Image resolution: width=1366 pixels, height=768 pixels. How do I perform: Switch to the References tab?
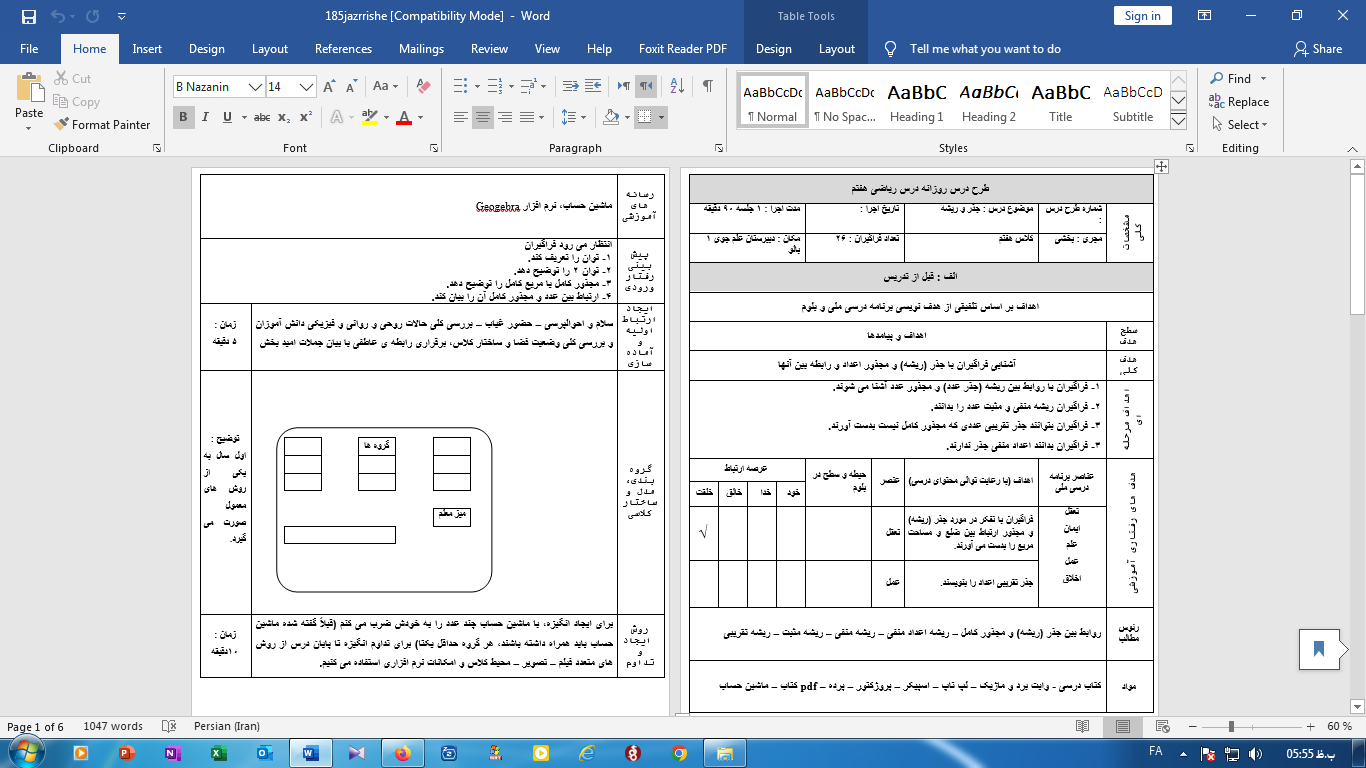[x=344, y=48]
